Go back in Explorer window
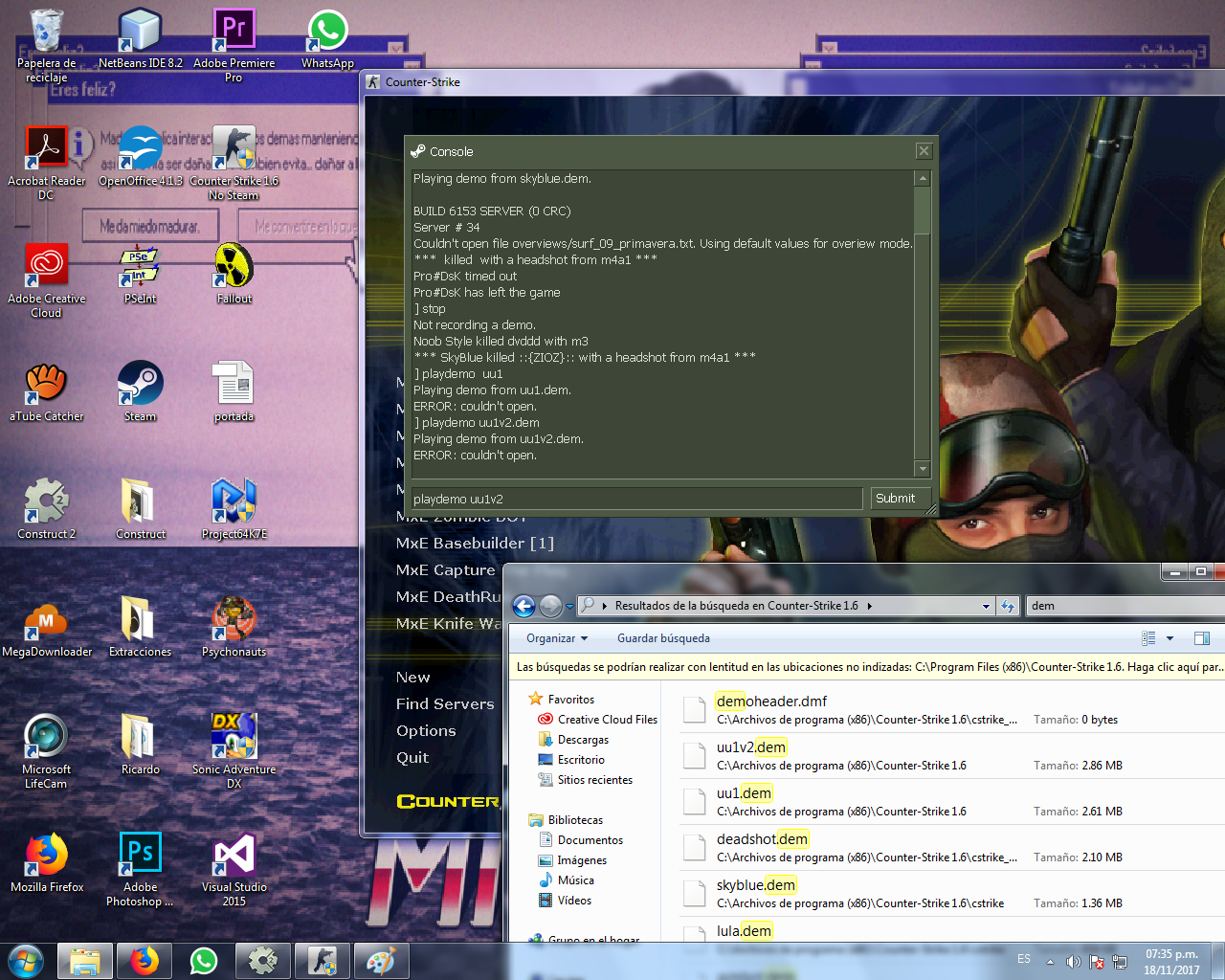 pos(523,606)
